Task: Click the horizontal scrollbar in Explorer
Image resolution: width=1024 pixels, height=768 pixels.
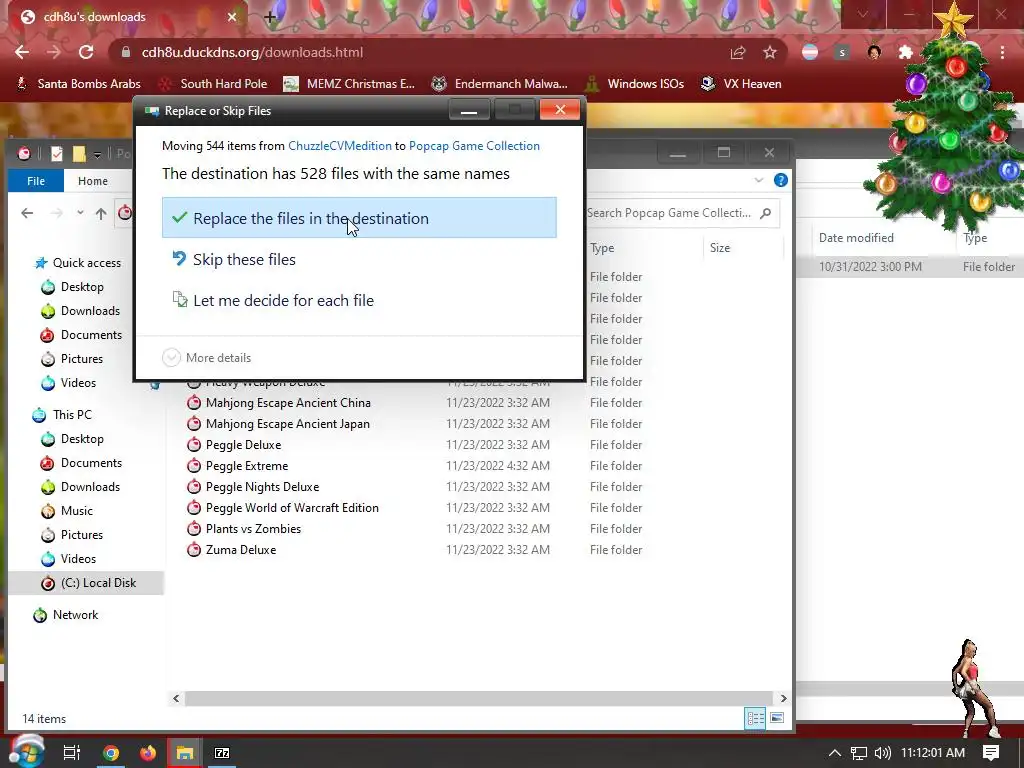Action: (x=478, y=698)
